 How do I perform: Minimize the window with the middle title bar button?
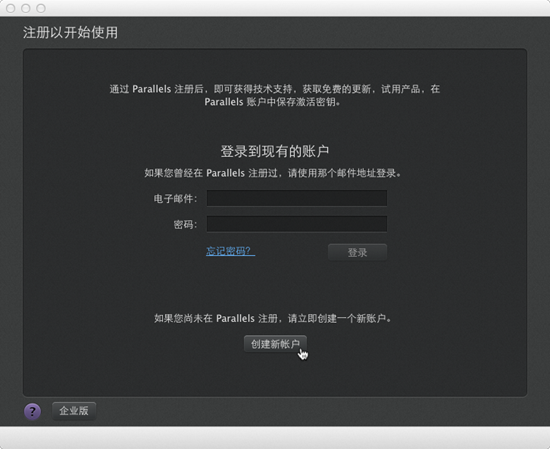click(26, 8)
